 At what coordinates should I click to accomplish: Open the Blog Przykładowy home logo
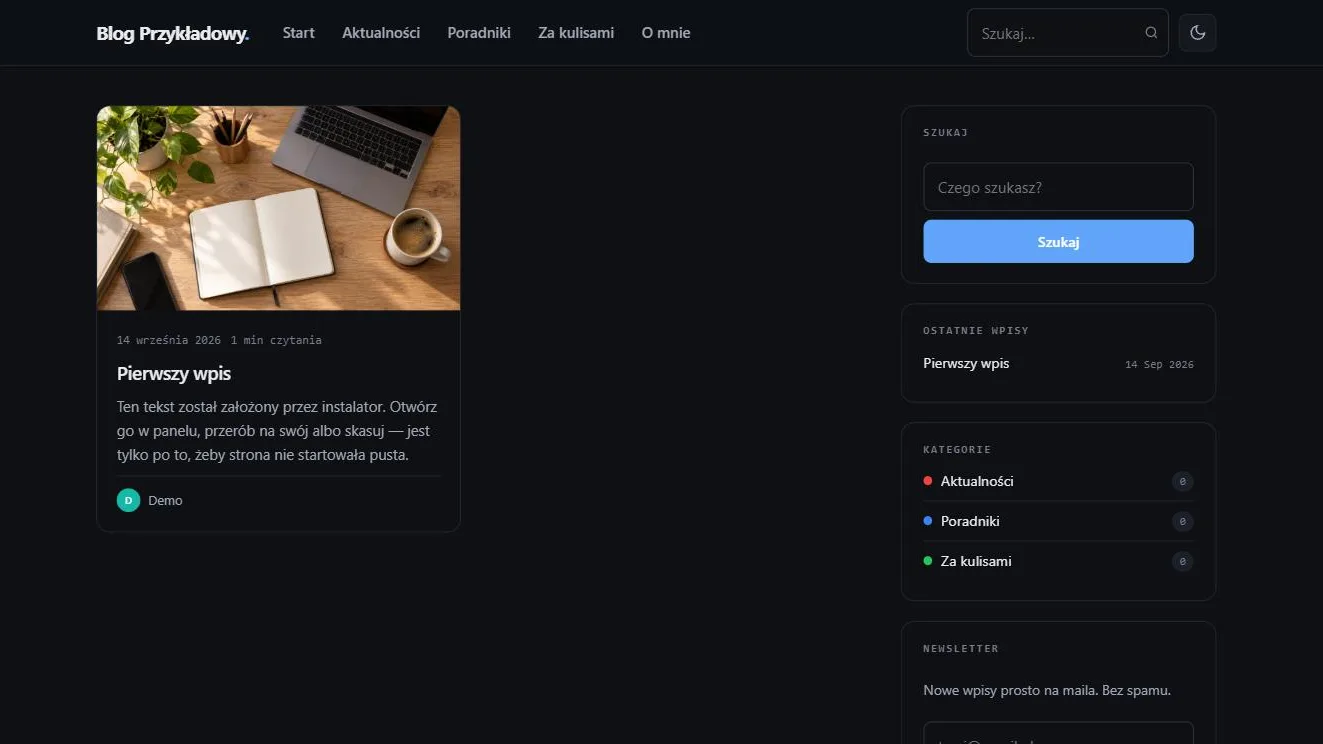172,33
